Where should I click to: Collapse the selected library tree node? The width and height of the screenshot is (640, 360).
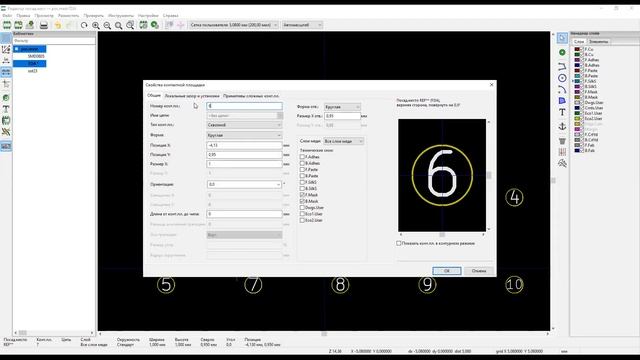[17, 49]
